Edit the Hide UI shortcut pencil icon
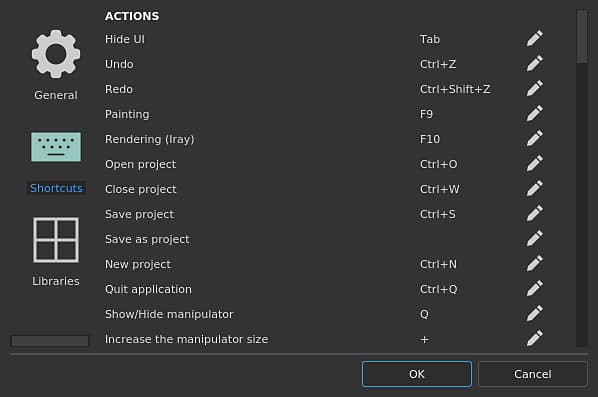 point(535,39)
